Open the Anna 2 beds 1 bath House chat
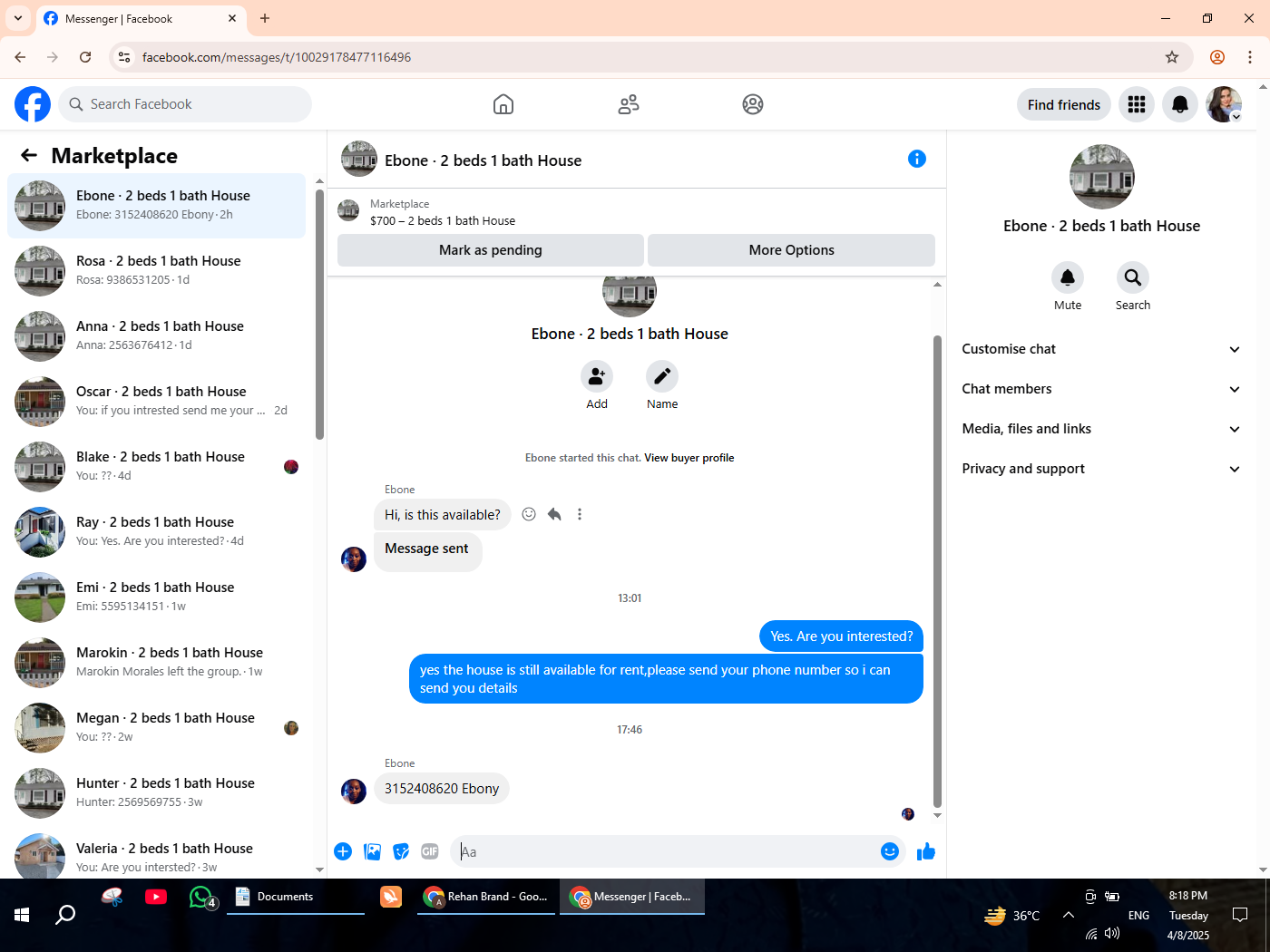1270x952 pixels. point(157,335)
